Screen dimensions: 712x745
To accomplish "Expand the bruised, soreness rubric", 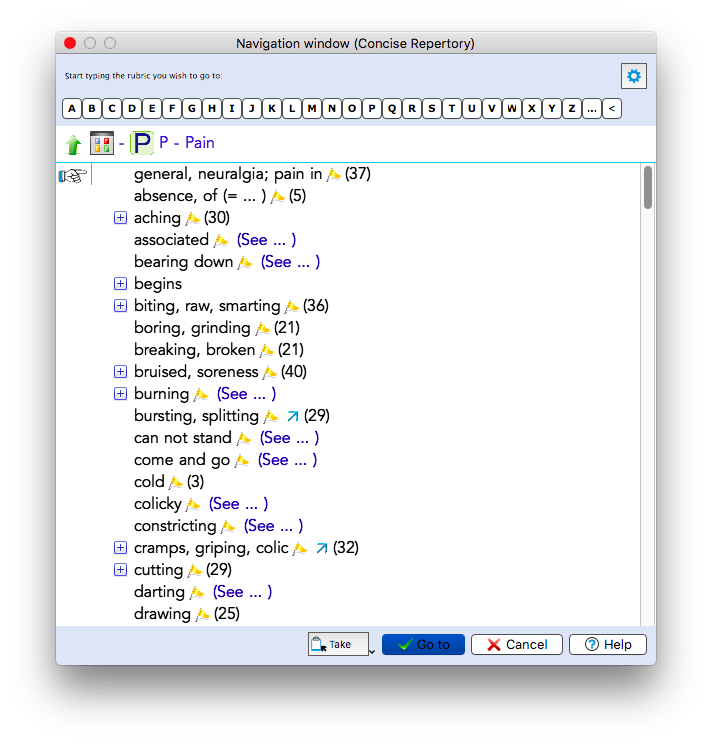I will (120, 372).
